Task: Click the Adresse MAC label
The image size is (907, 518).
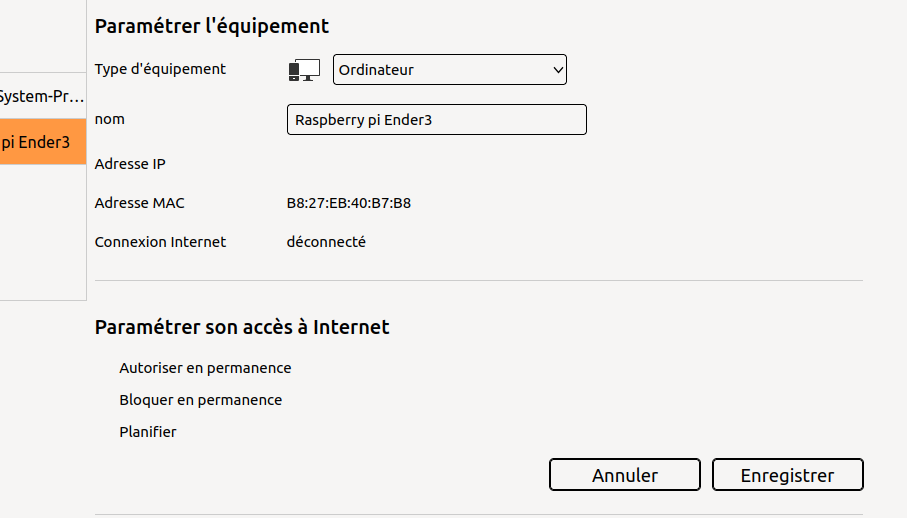Action: 139,203
